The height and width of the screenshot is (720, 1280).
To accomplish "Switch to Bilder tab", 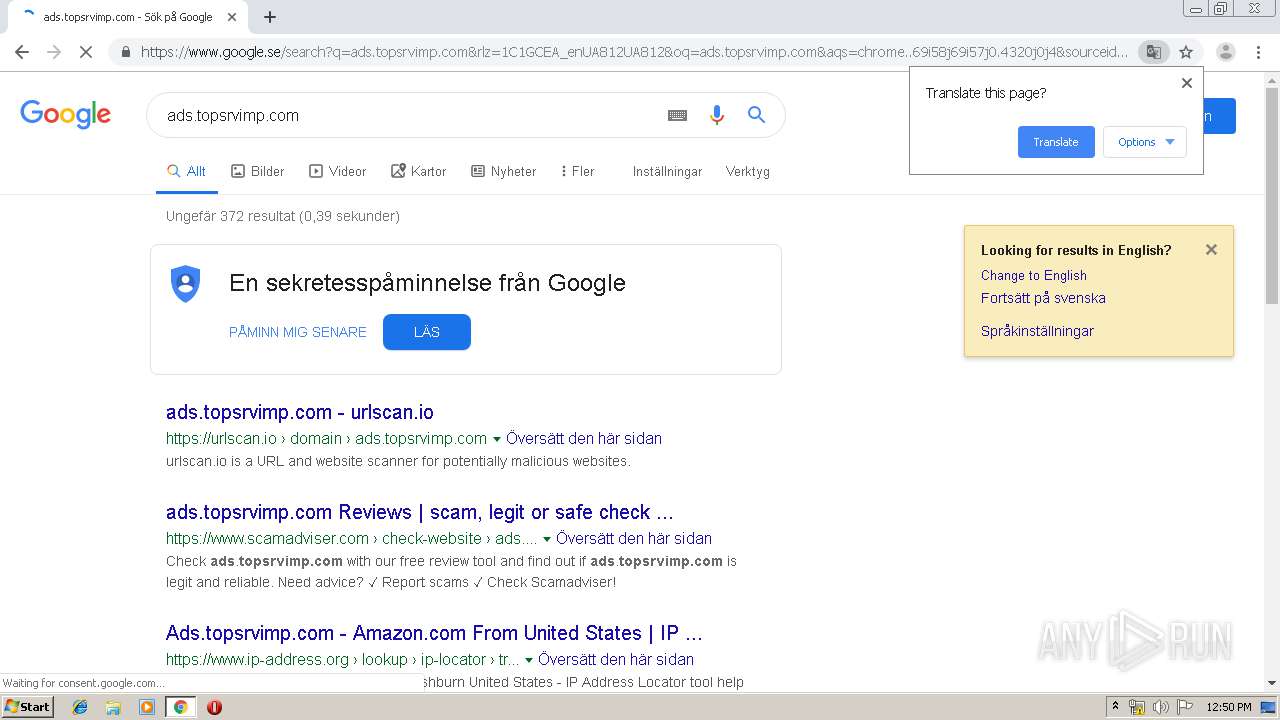I will pyautogui.click(x=258, y=171).
